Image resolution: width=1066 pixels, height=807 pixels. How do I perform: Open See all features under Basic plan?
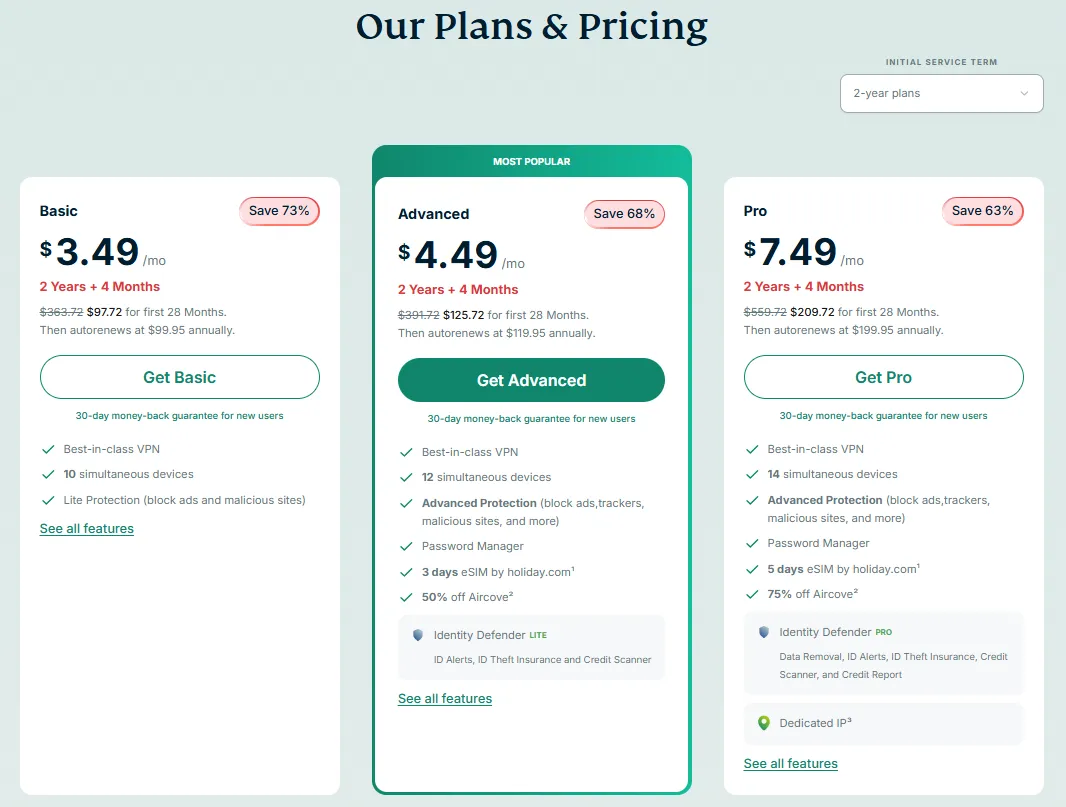tap(87, 529)
